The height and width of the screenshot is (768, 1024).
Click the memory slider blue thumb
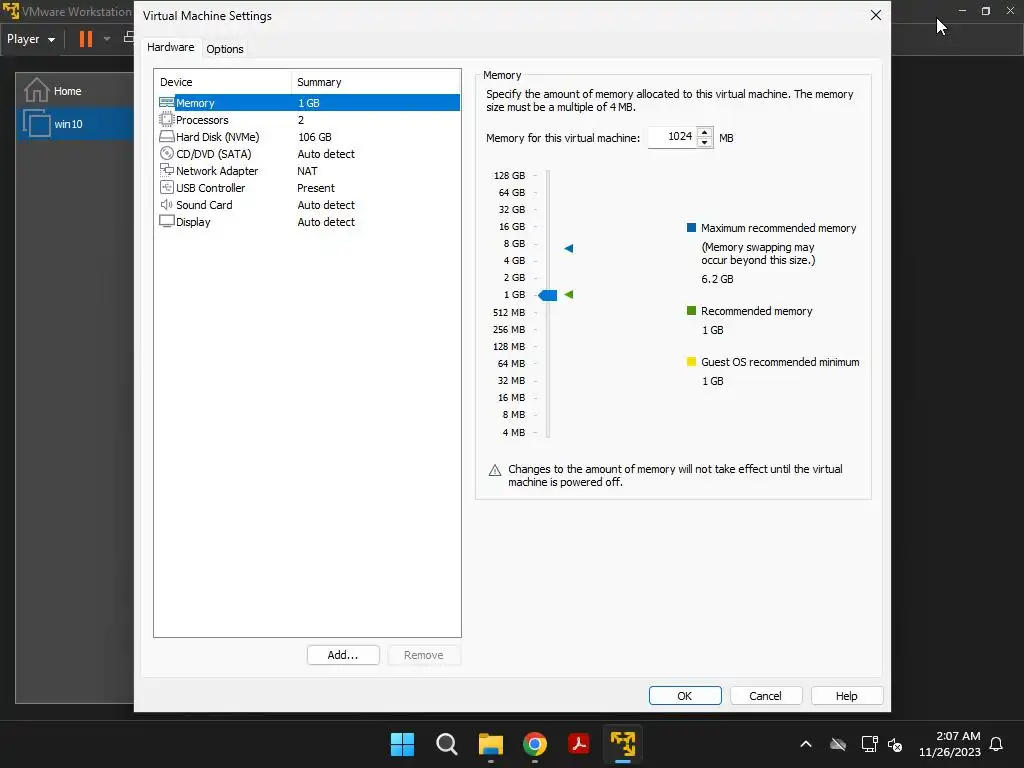547,295
